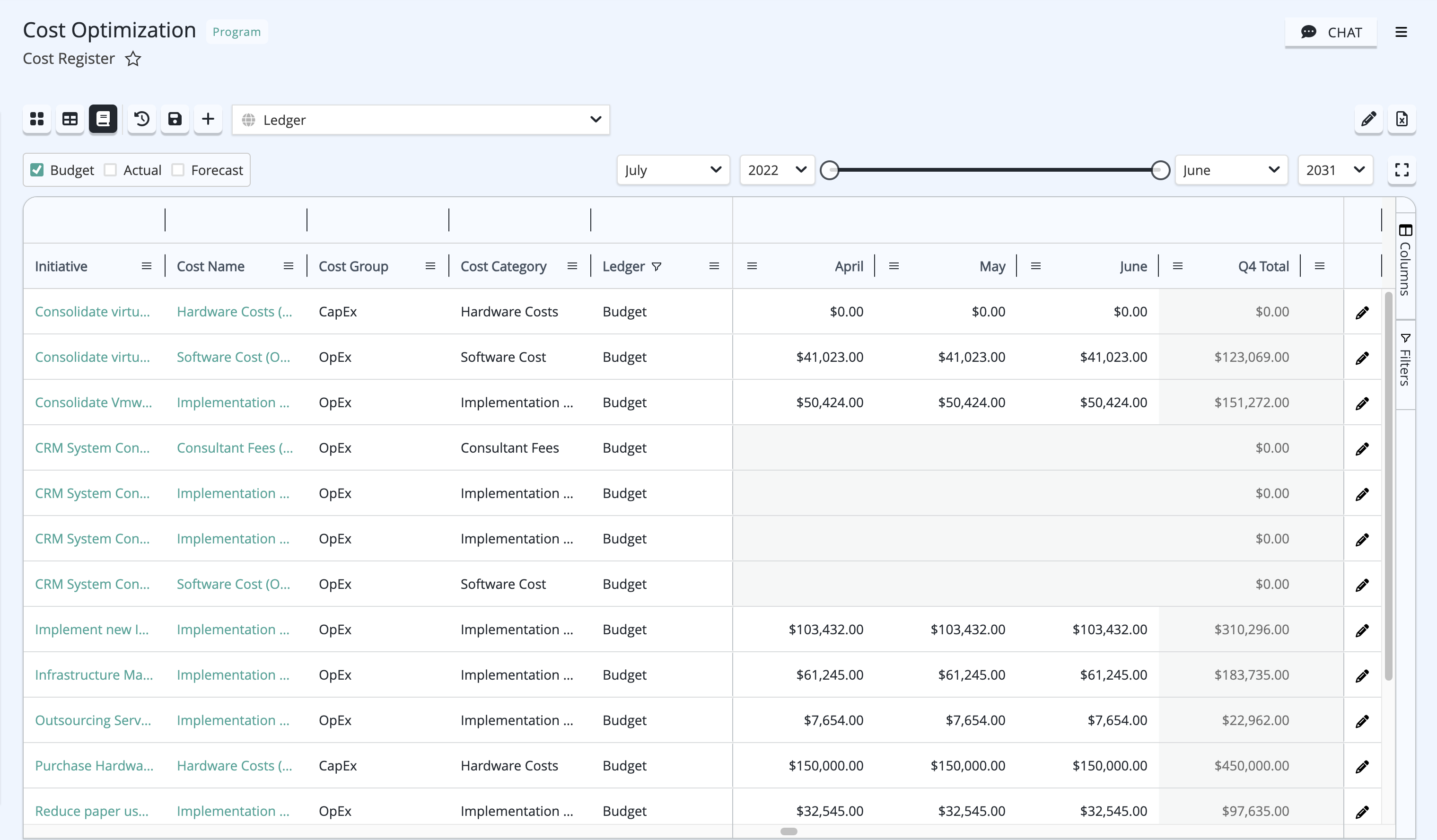Open the Cost Category column menu icon
Screen dimensions: 1437x840
pyautogui.click(x=572, y=266)
